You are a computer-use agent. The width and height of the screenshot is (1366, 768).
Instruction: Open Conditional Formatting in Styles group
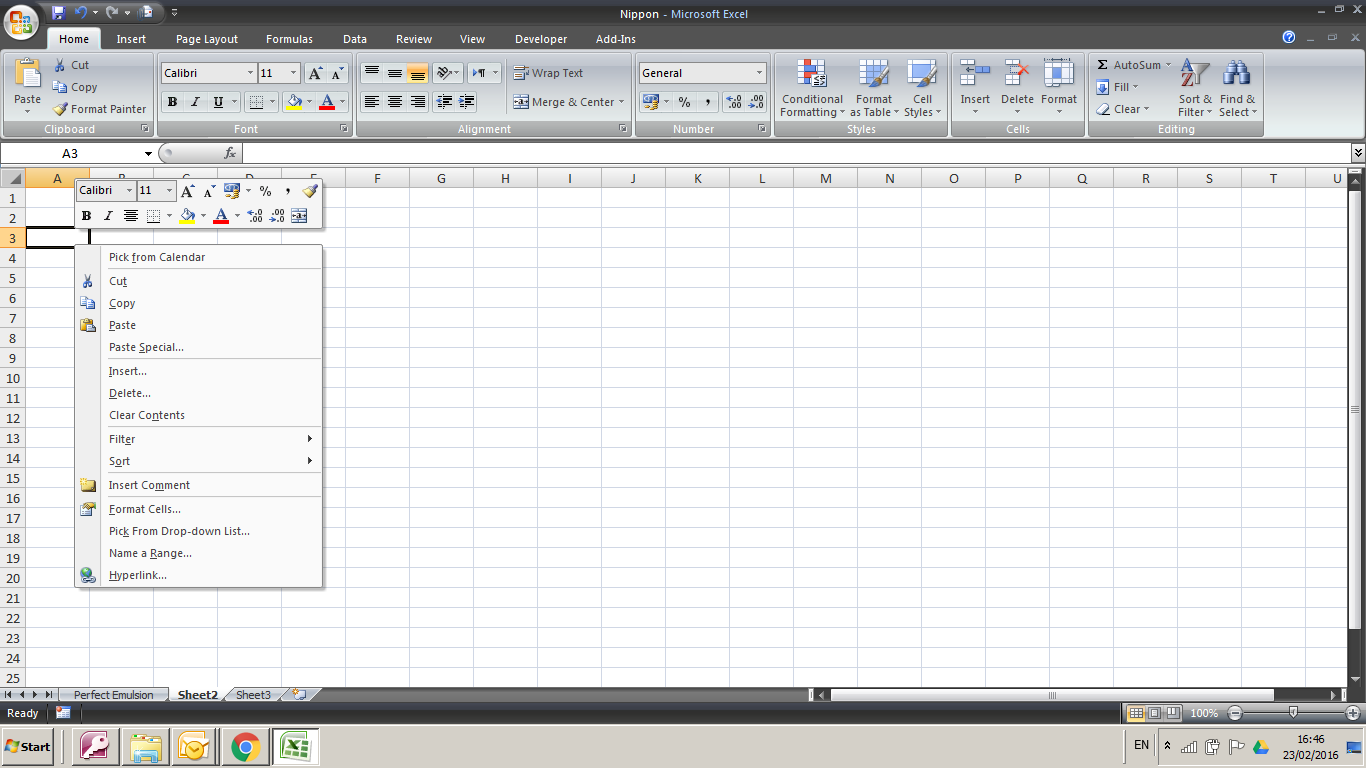pos(812,88)
